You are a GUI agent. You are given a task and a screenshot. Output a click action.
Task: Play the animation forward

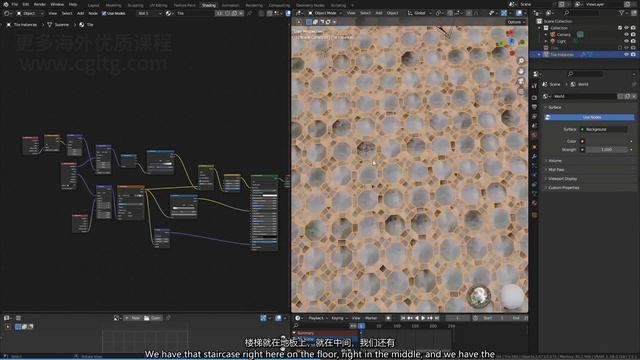tap(423, 318)
